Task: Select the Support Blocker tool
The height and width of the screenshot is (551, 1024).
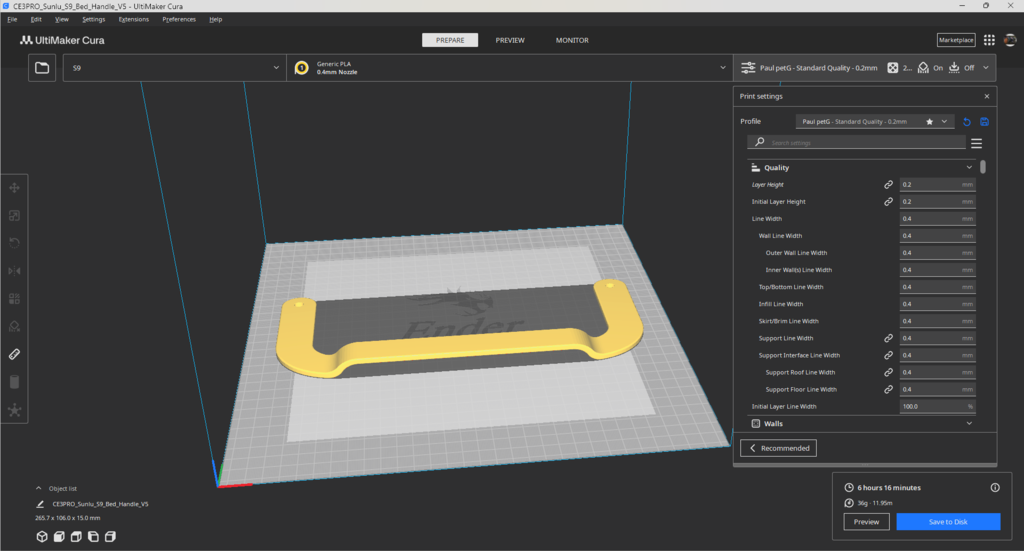Action: pos(14,326)
